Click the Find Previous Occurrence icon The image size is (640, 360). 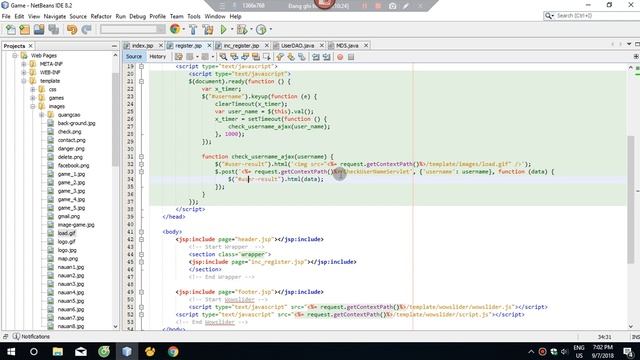[x=234, y=57]
